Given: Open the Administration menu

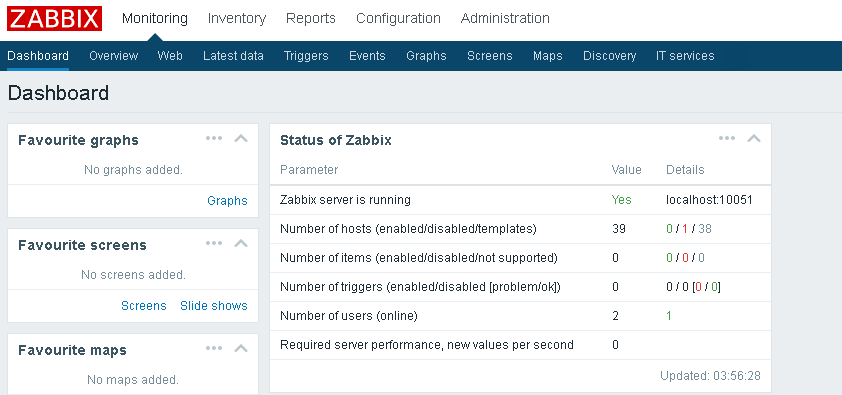Looking at the screenshot, I should point(505,18).
